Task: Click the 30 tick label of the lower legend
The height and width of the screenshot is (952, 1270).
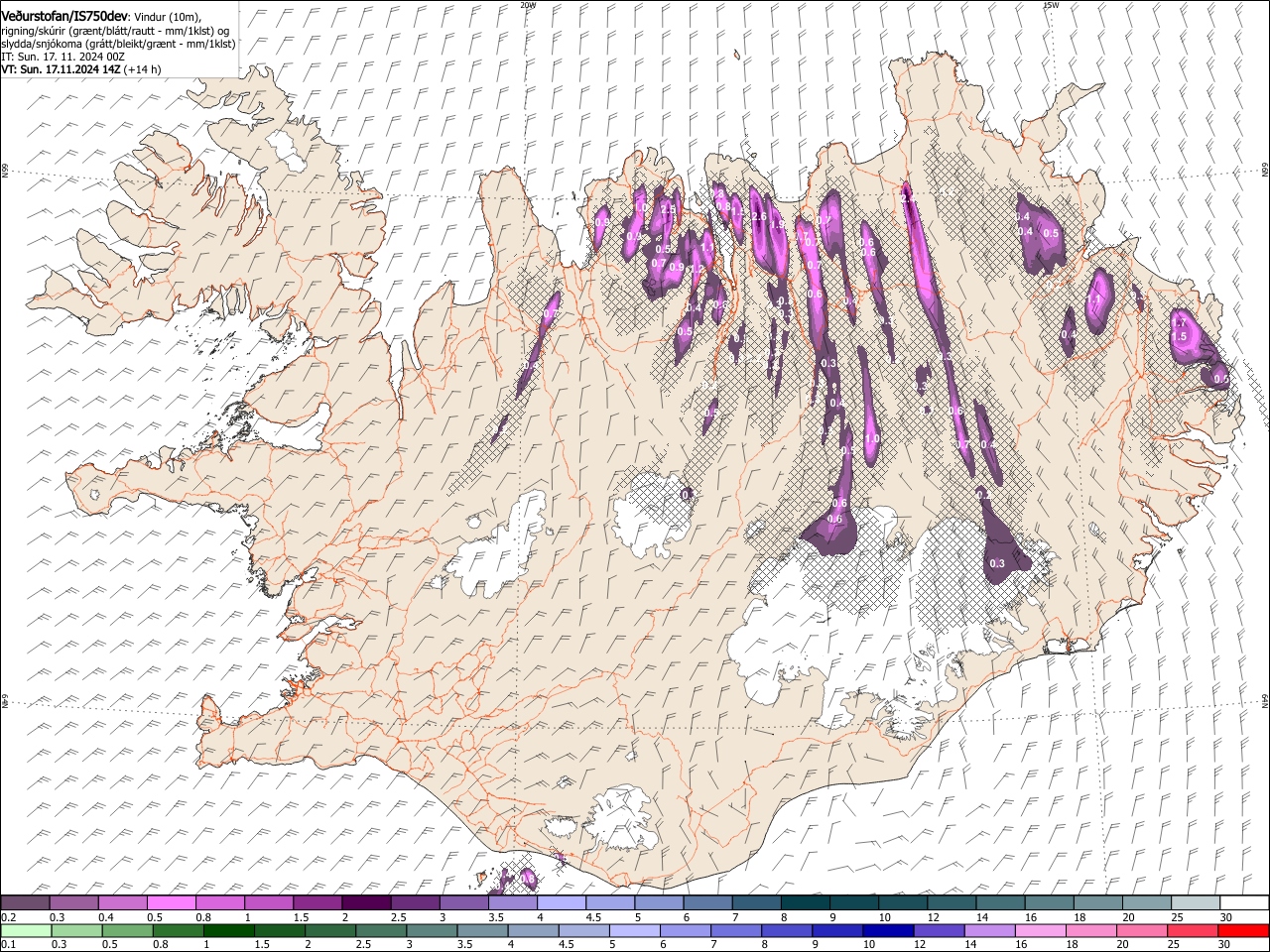Action: click(x=1223, y=945)
